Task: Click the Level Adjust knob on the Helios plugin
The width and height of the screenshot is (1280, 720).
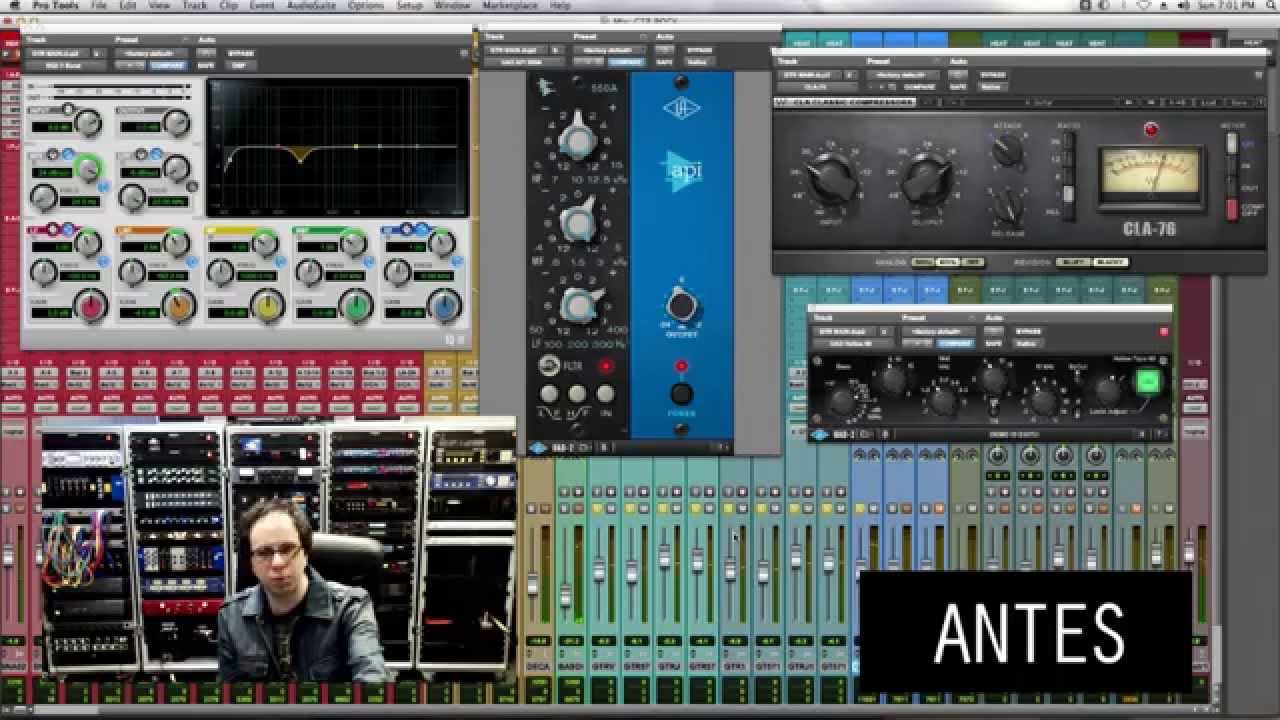Action: [1107, 391]
